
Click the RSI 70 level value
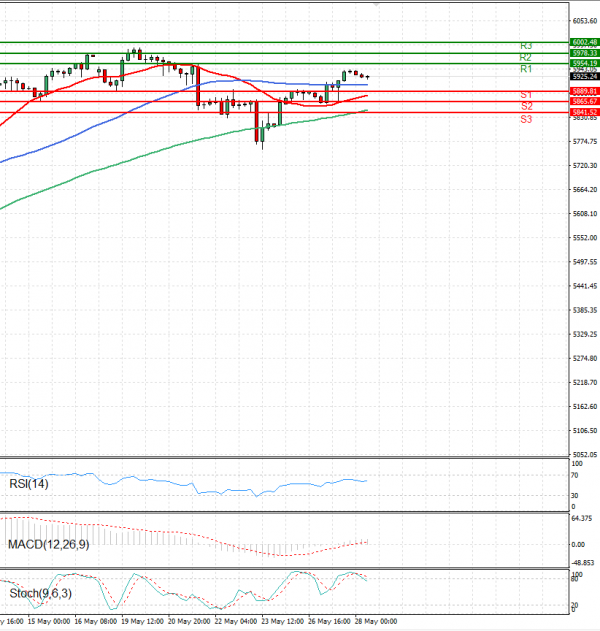tap(575, 476)
